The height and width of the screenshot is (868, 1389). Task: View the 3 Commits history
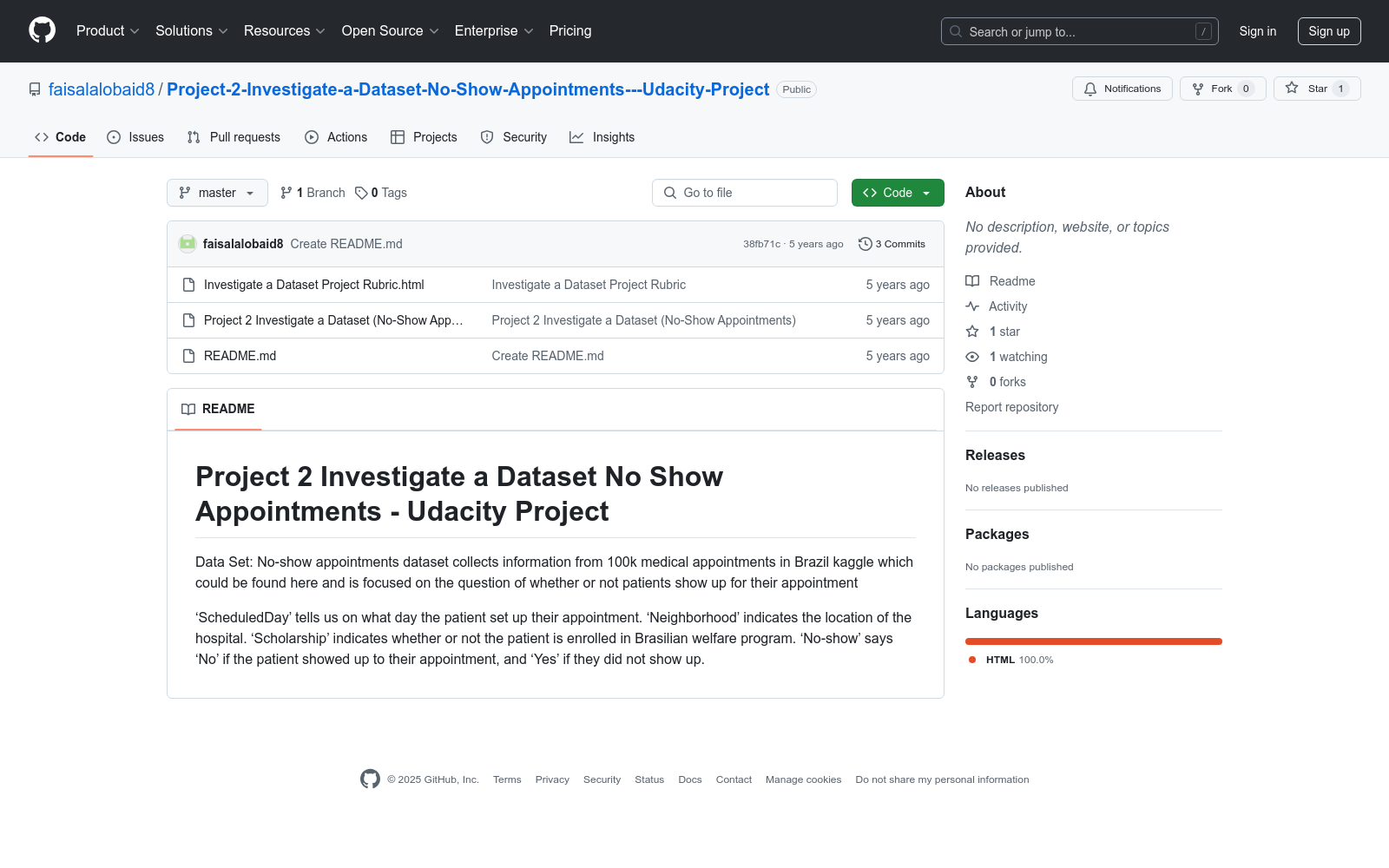892,244
